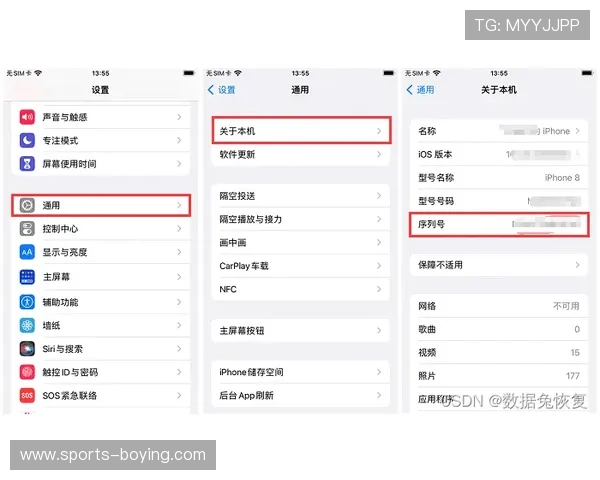Viewport: 600px width, 480px height.
Task: Tap the battery icon on the About screen
Action: tap(587, 73)
